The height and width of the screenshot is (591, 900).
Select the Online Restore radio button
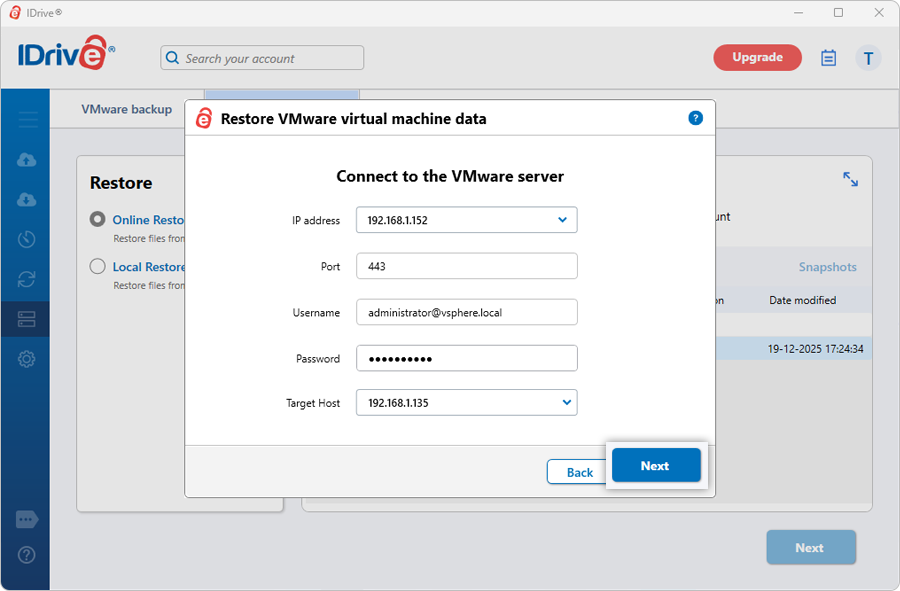coord(98,219)
